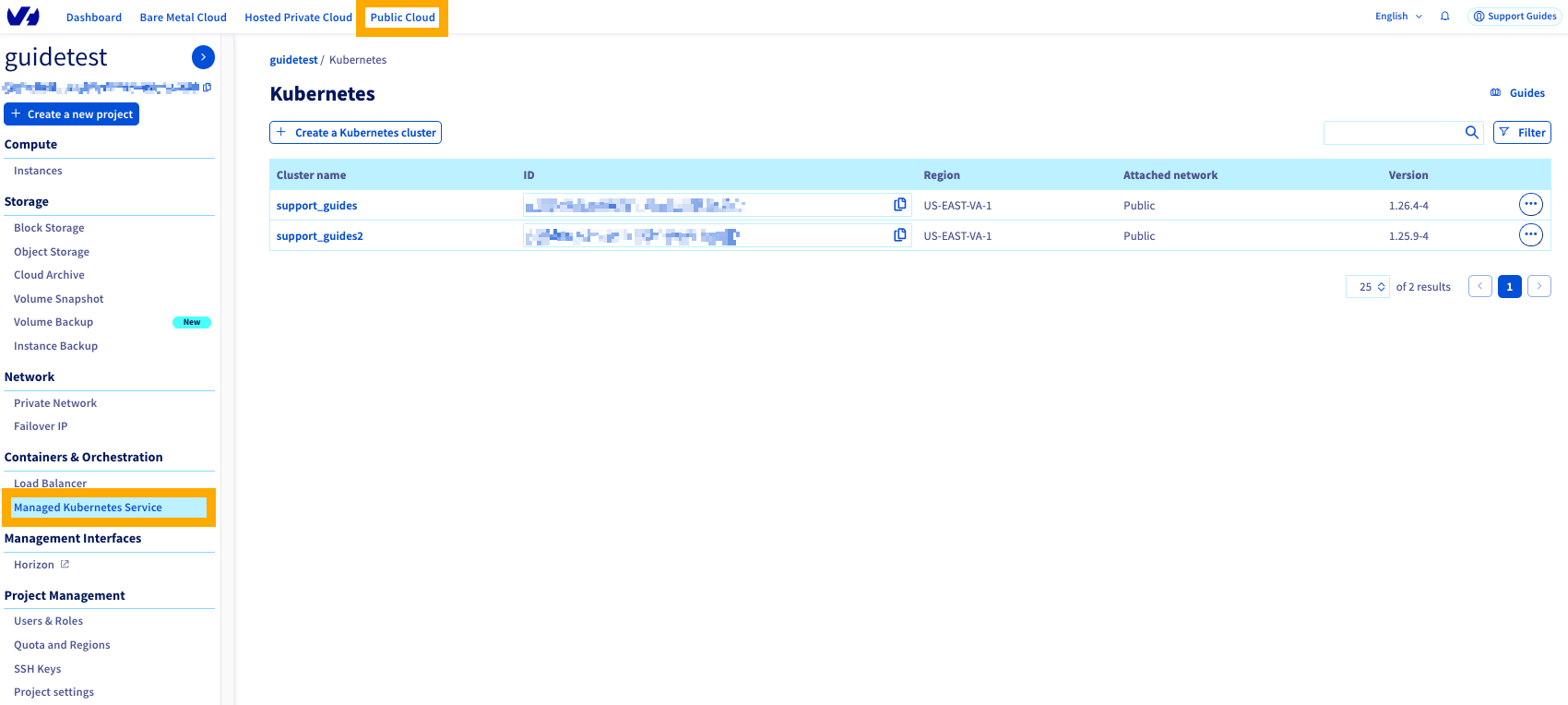Image resolution: width=1568 pixels, height=705 pixels.
Task: Click Create a Kubernetes cluster
Action: point(355,133)
